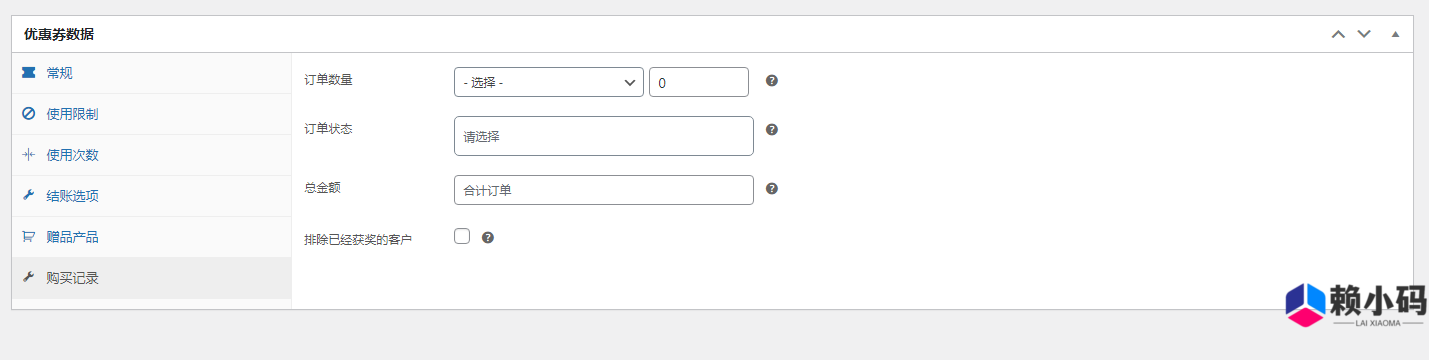1429x360 pixels.
Task: Click help icon next to 总金额
Action: [x=772, y=189]
